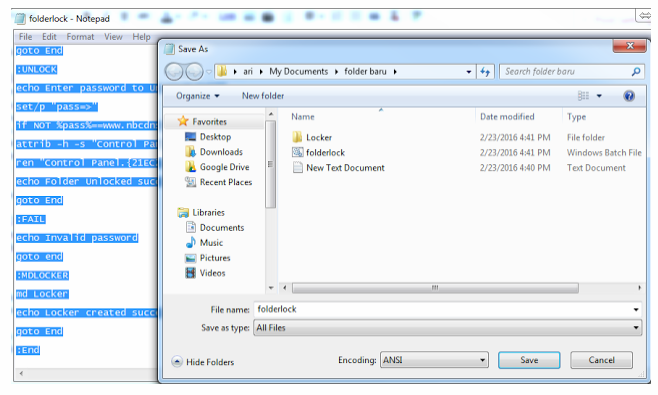Click the 'echo Invalid password' line in Notepad
The height and width of the screenshot is (395, 658).
[x=77, y=238]
